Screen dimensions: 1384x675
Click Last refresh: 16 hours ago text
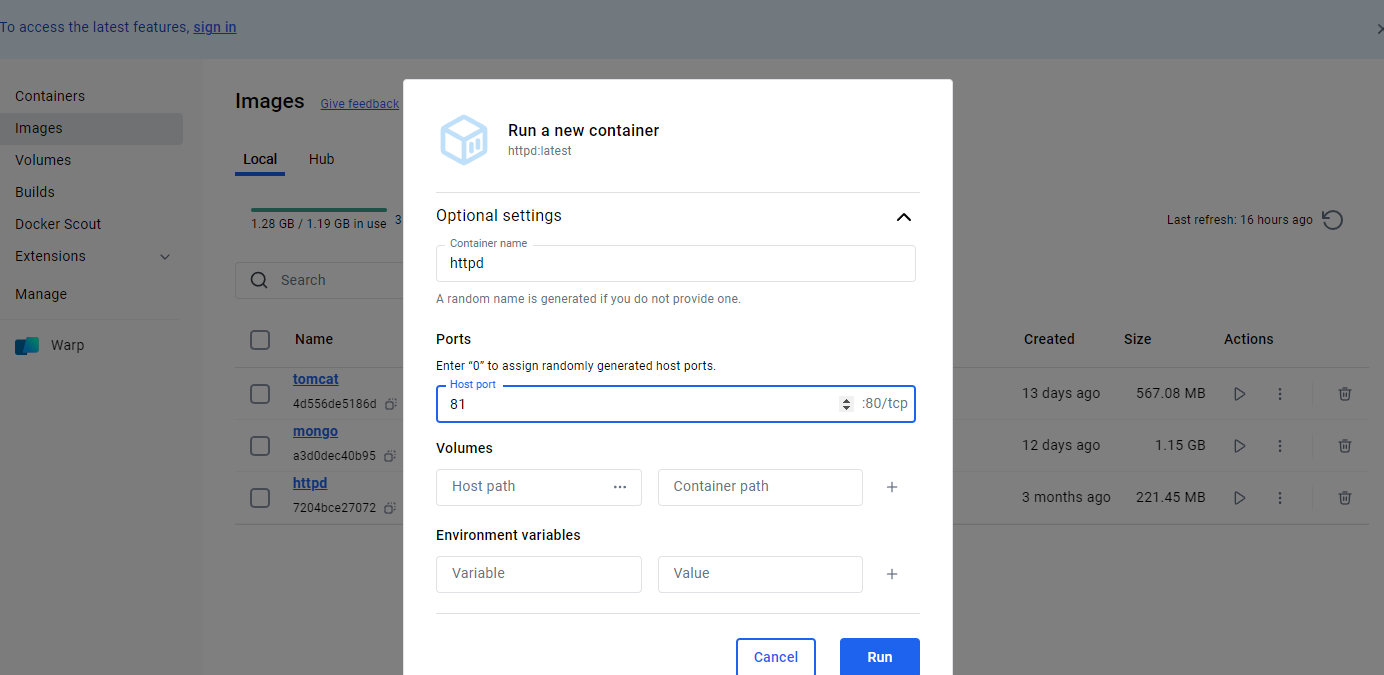point(1240,220)
